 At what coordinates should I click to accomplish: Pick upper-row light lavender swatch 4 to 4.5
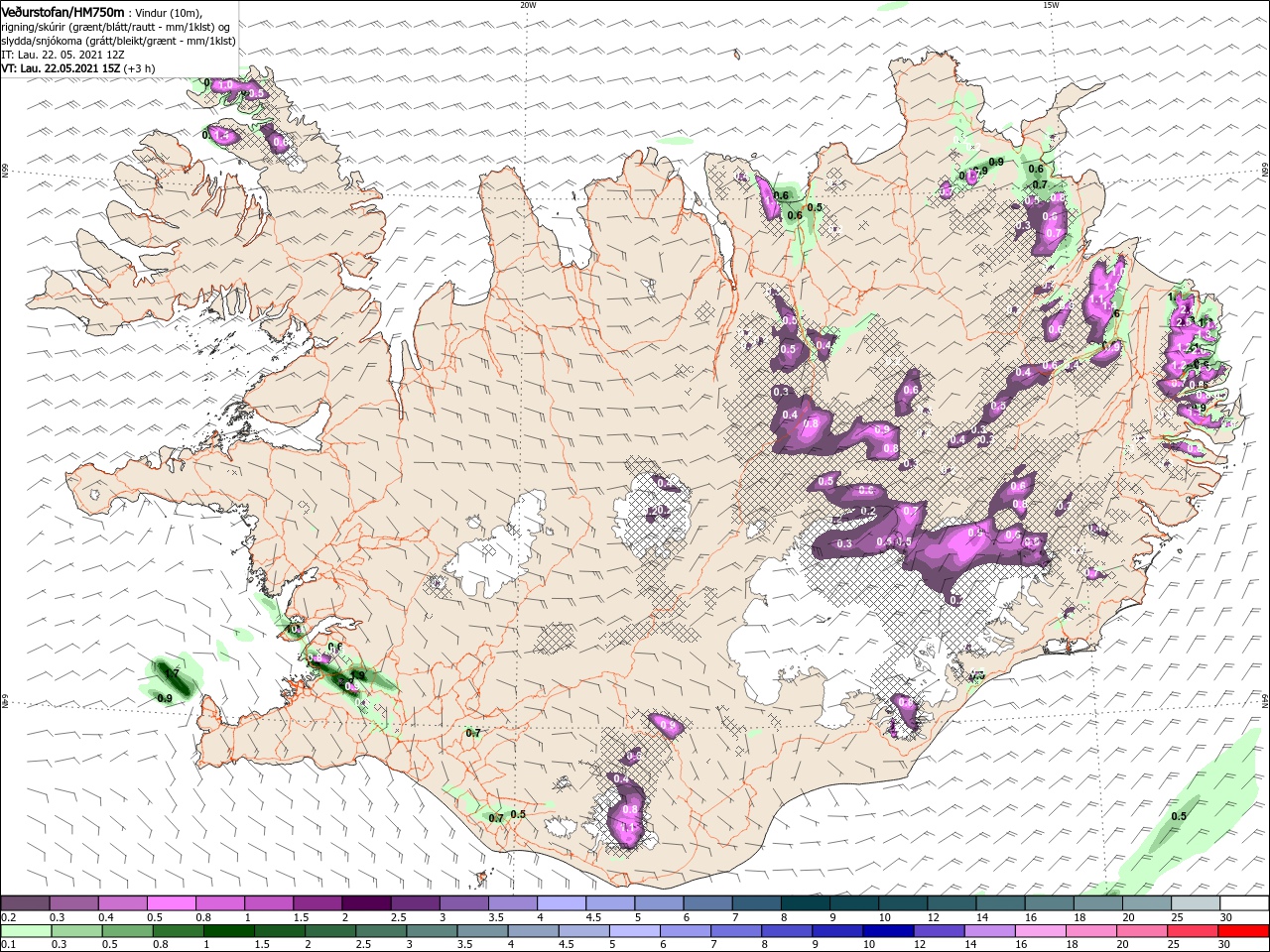(x=561, y=902)
